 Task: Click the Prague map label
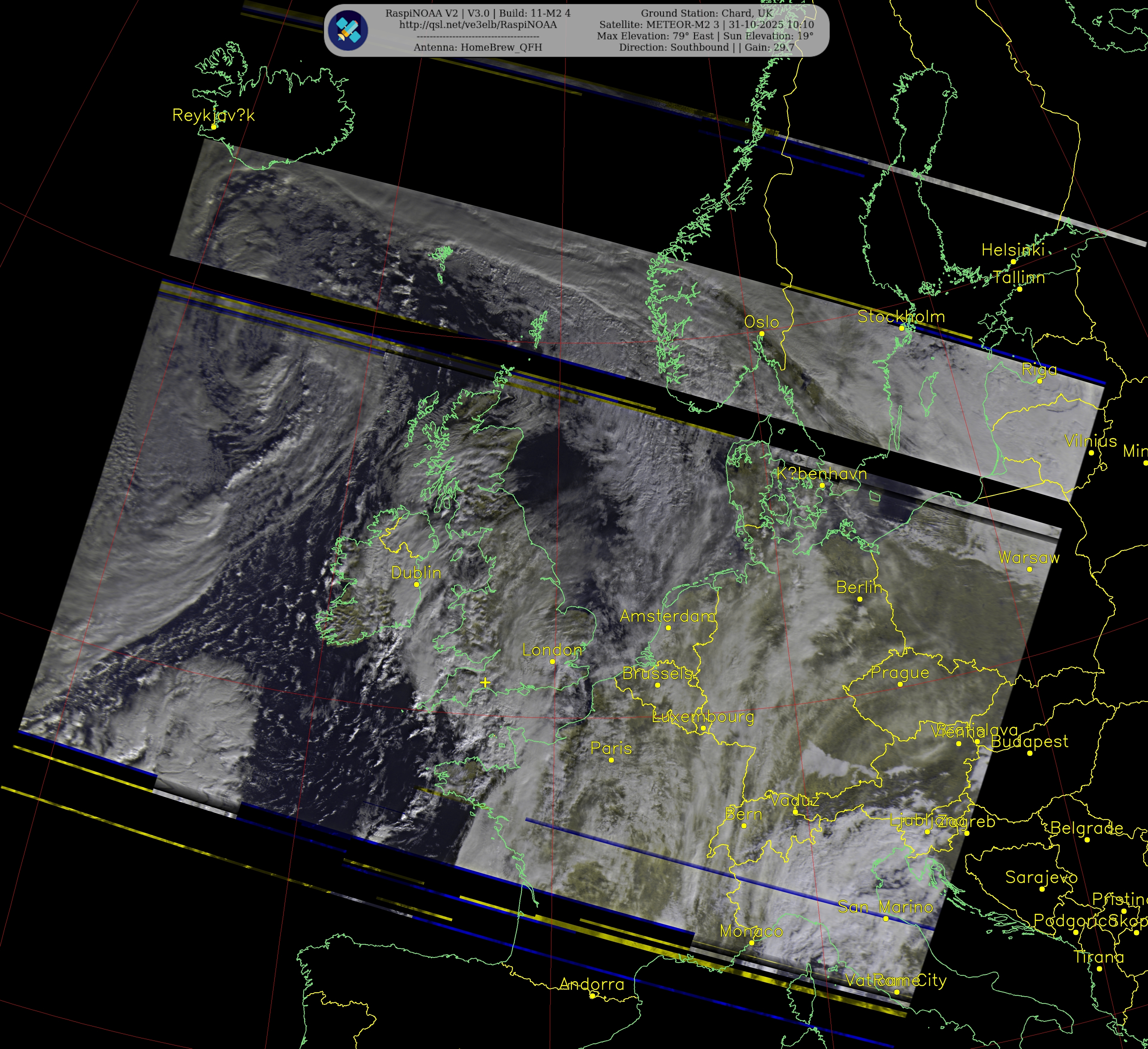900,673
